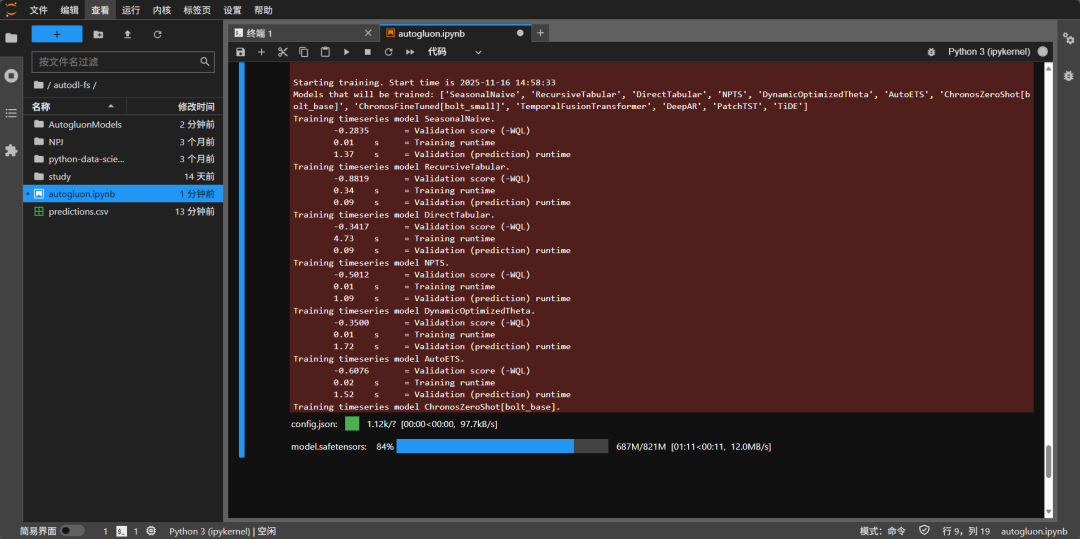The width and height of the screenshot is (1080, 539).
Task: Select the autogluon.ipynb tab
Action: [455, 33]
